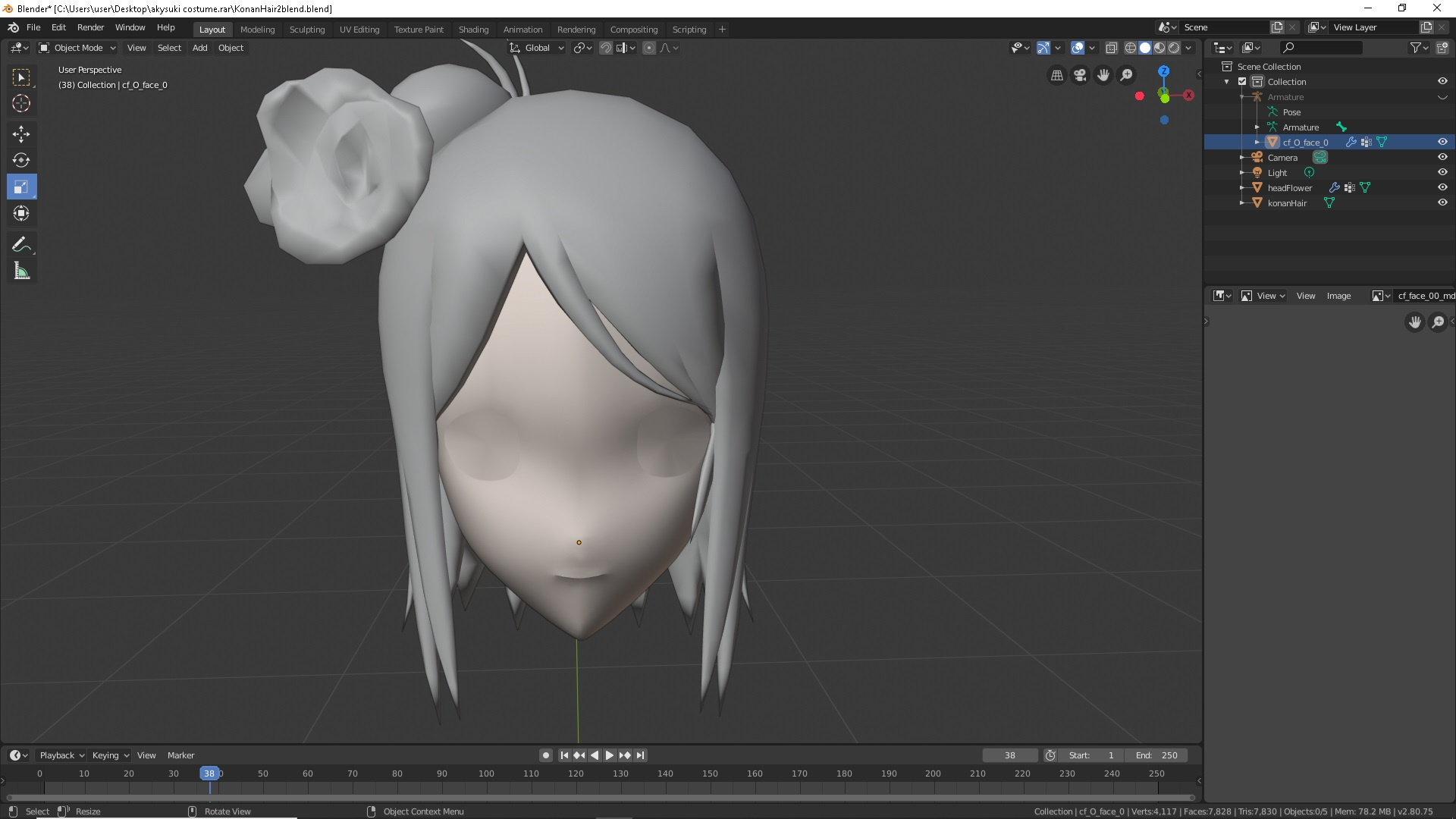Click the pan view hand in viewport
The height and width of the screenshot is (819, 1456).
[1103, 75]
